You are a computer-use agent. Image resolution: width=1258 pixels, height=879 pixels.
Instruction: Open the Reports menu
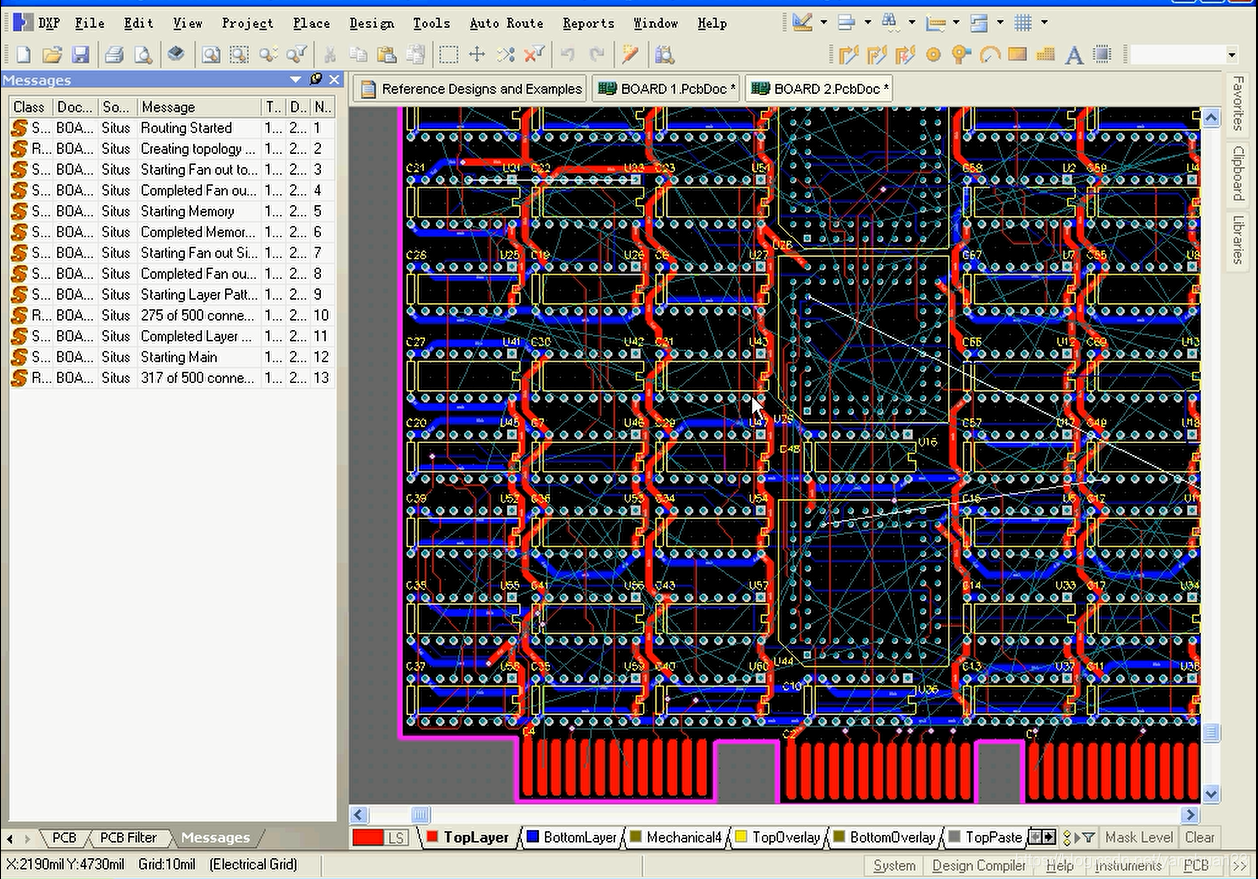(588, 23)
